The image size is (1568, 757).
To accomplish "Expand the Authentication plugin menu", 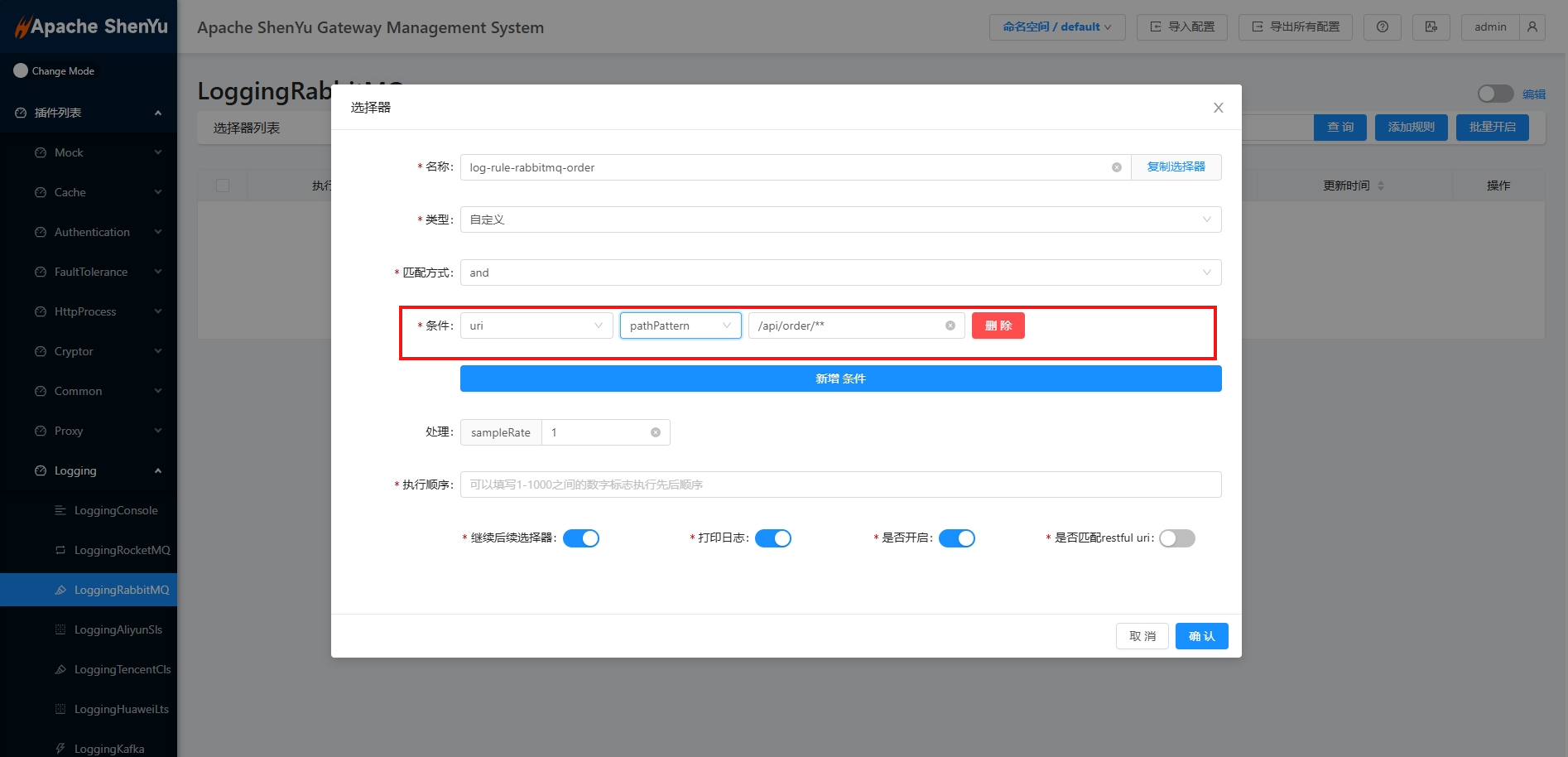I will point(92,232).
